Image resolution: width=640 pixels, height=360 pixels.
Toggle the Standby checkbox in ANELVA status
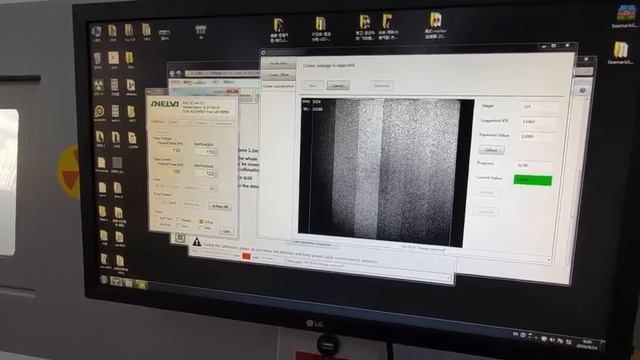[178, 220]
